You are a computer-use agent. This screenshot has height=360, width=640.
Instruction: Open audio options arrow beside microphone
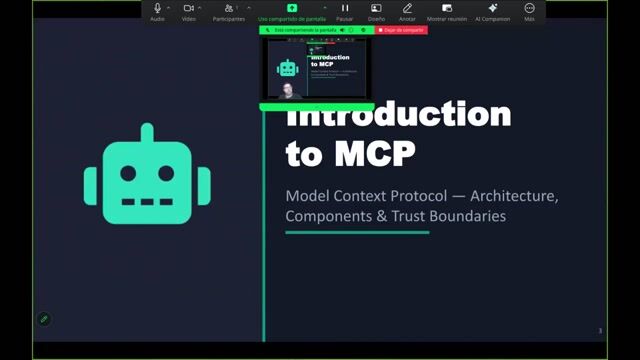point(168,8)
